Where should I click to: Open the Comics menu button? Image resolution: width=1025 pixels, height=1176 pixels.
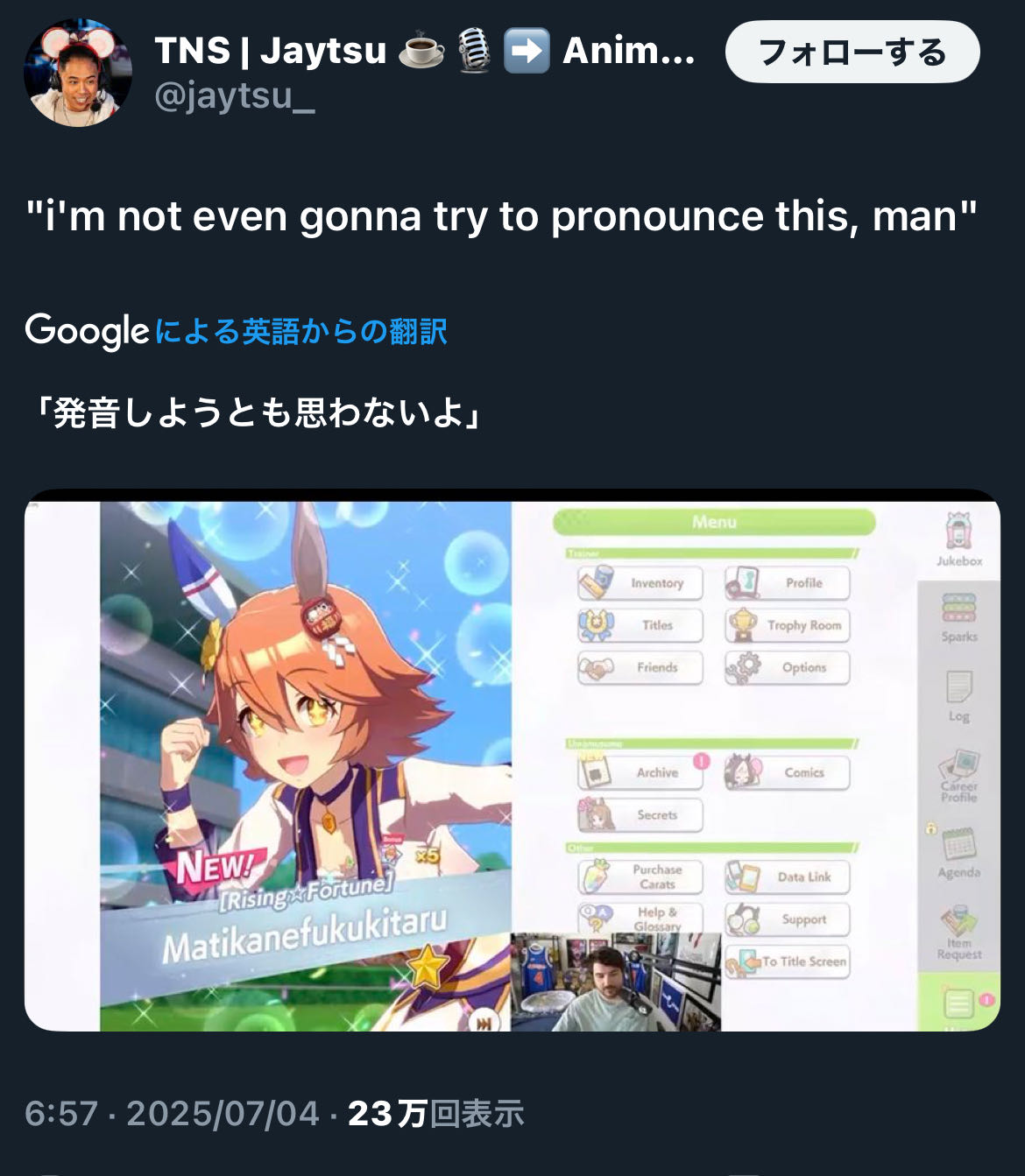tap(787, 772)
